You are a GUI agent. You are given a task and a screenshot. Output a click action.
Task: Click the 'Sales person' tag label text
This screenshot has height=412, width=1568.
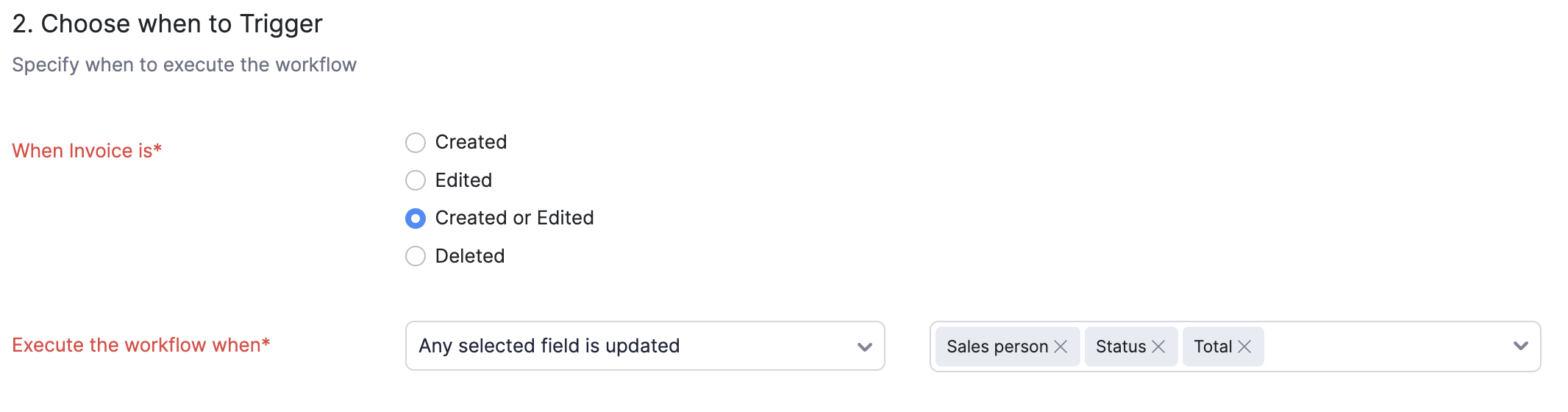click(997, 347)
